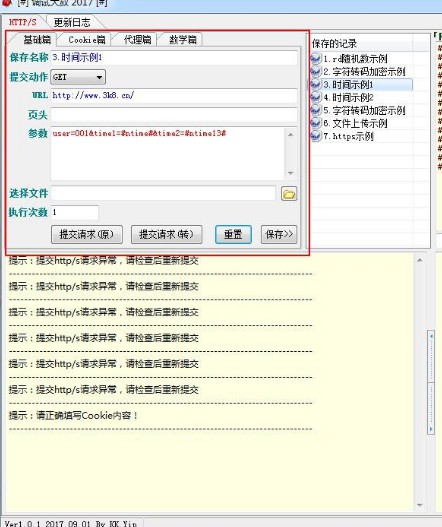Screen dimensions: 442x527
Task: Select record '2.字符转码加密示例'
Action: click(364, 72)
